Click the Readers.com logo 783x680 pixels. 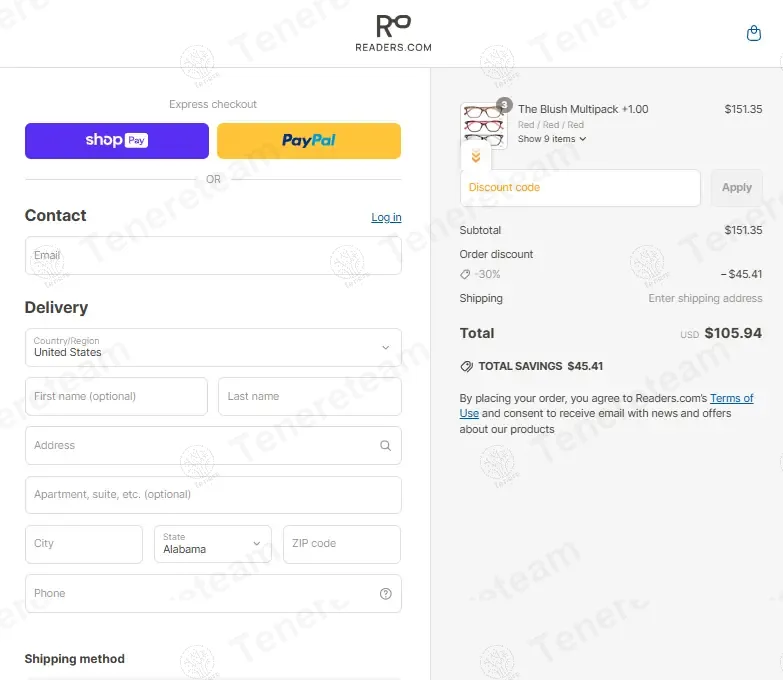coord(393,33)
